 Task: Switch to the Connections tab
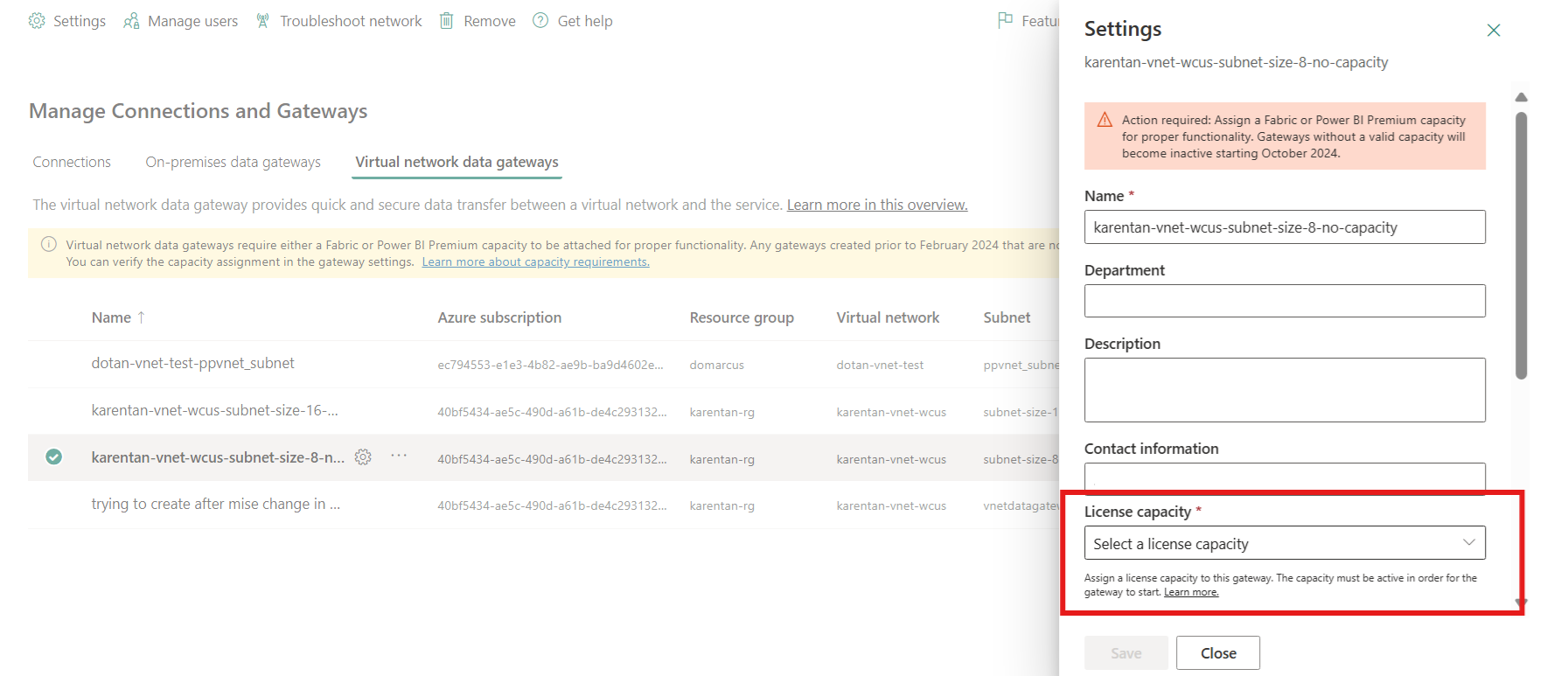click(72, 162)
